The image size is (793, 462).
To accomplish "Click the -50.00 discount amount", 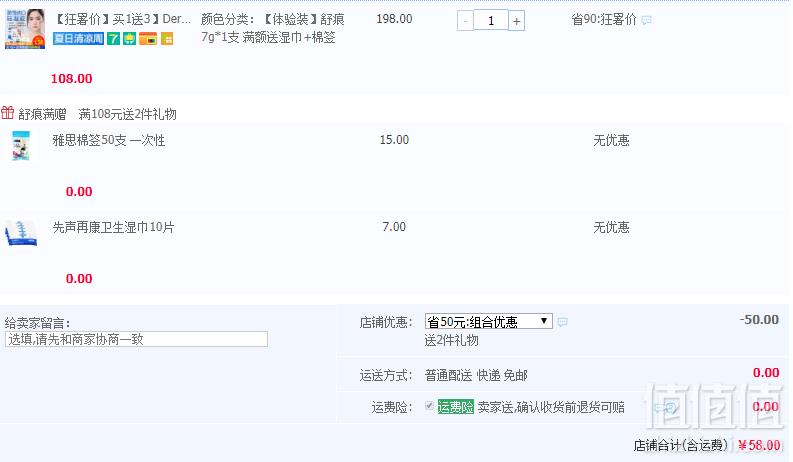I will click(759, 319).
